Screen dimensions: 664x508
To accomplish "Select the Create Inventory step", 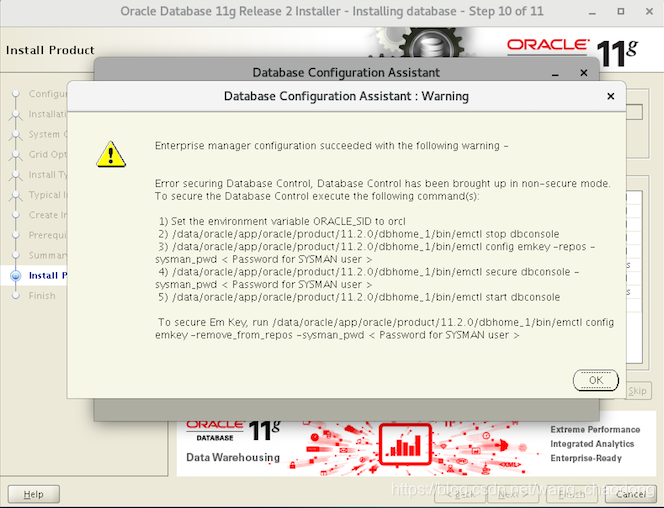I will click(x=47, y=215).
